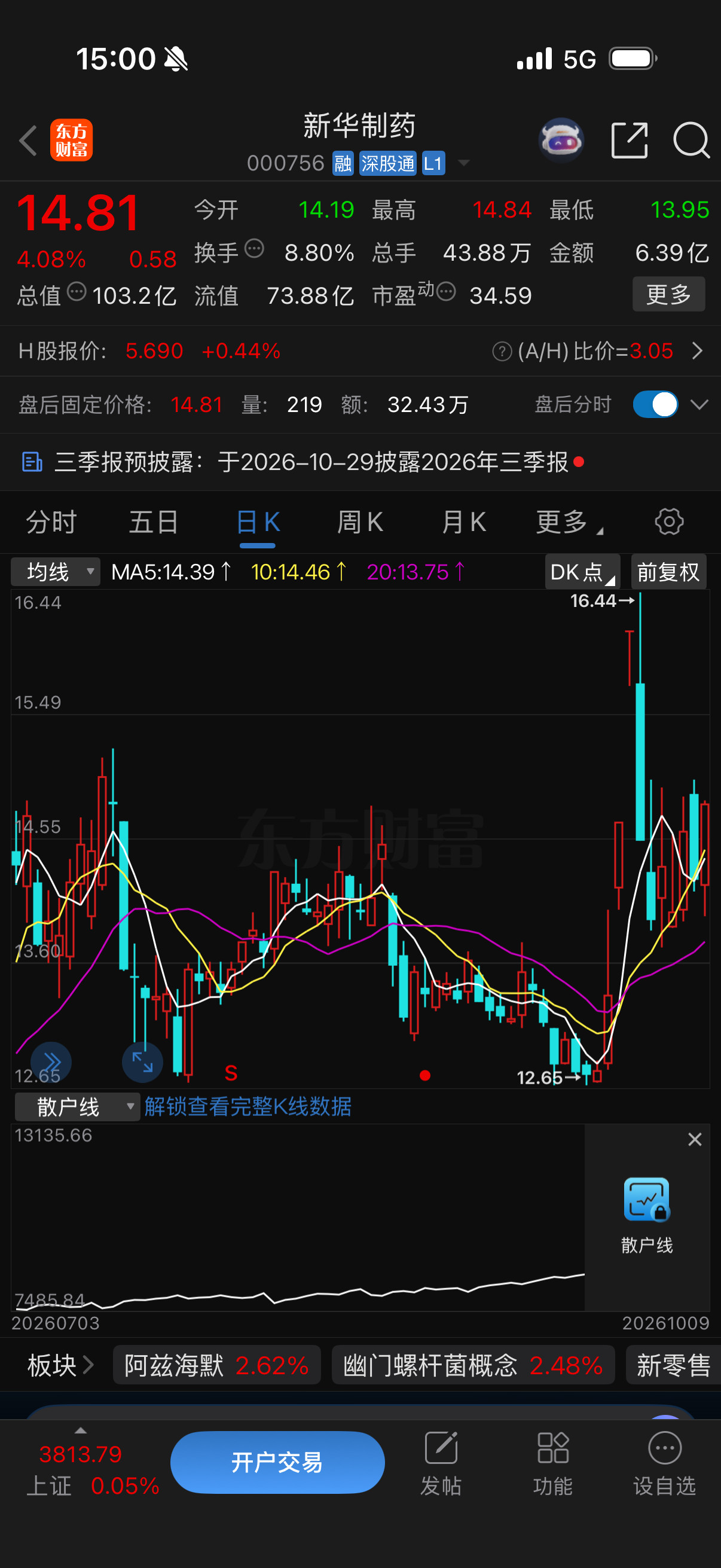
Task: Tap 盘后固定价格 14.81 value
Action: [x=197, y=405]
